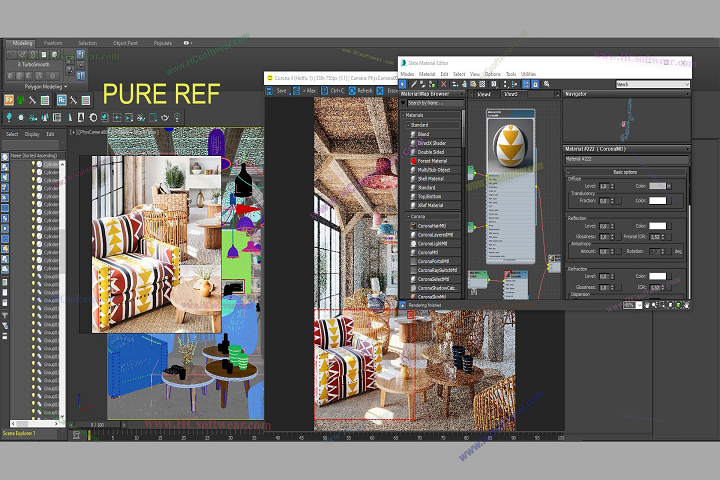Click Scene Explorer search field
Screen dimensions: 720x480
(30, 145)
